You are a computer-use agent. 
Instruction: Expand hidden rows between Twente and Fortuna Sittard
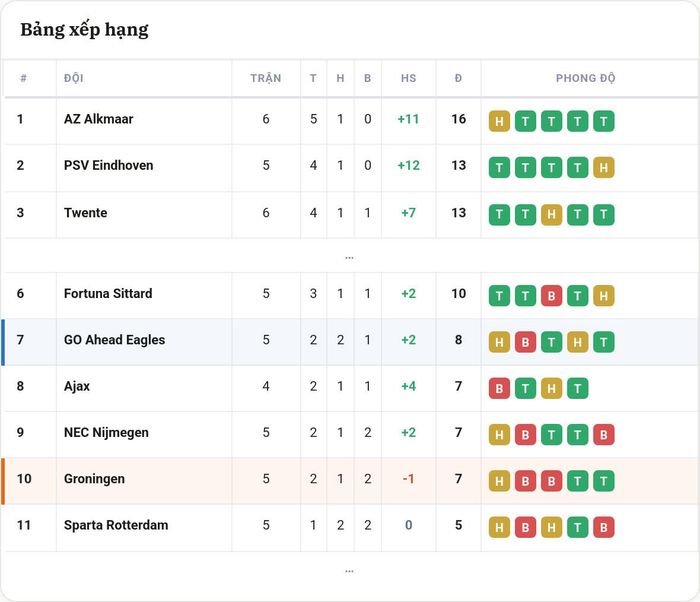pyautogui.click(x=349, y=257)
